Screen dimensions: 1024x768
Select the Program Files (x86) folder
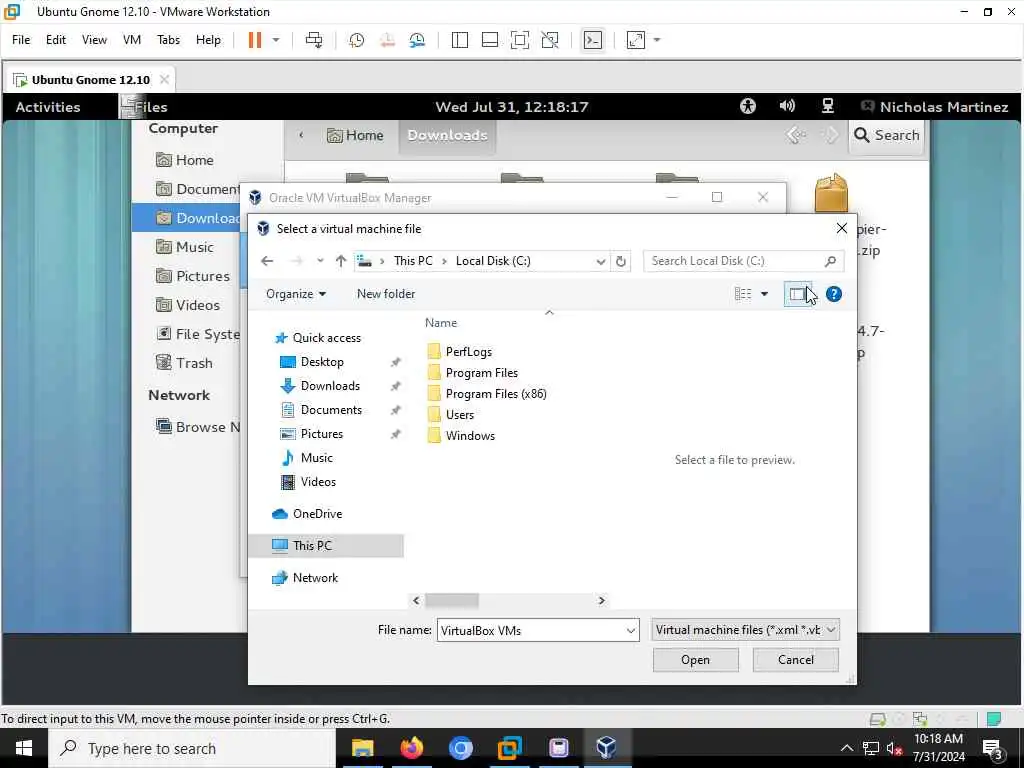tap(496, 394)
